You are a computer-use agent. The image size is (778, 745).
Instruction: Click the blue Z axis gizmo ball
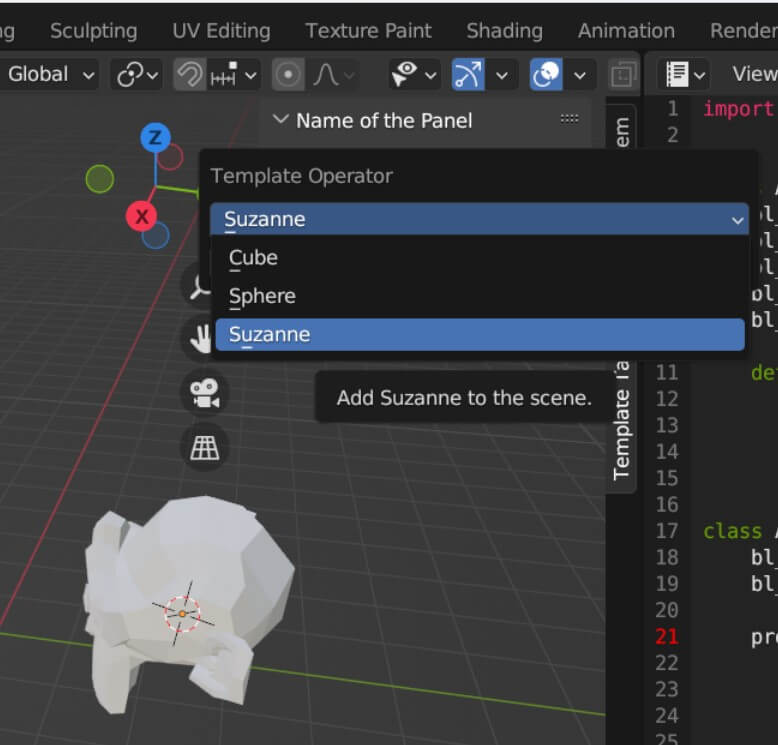point(155,137)
